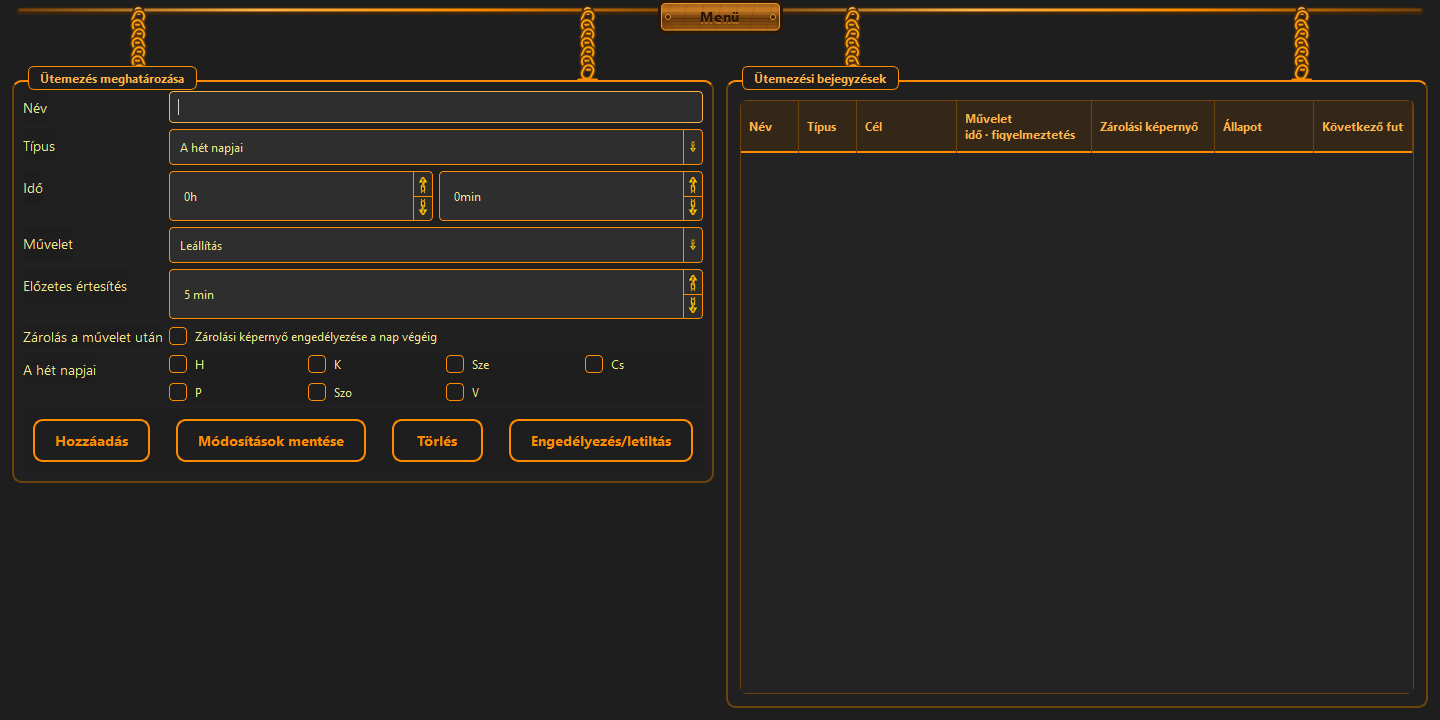The width and height of the screenshot is (1440, 720).
Task: Click Engedélyezés/letiltás button
Action: [x=601, y=441]
